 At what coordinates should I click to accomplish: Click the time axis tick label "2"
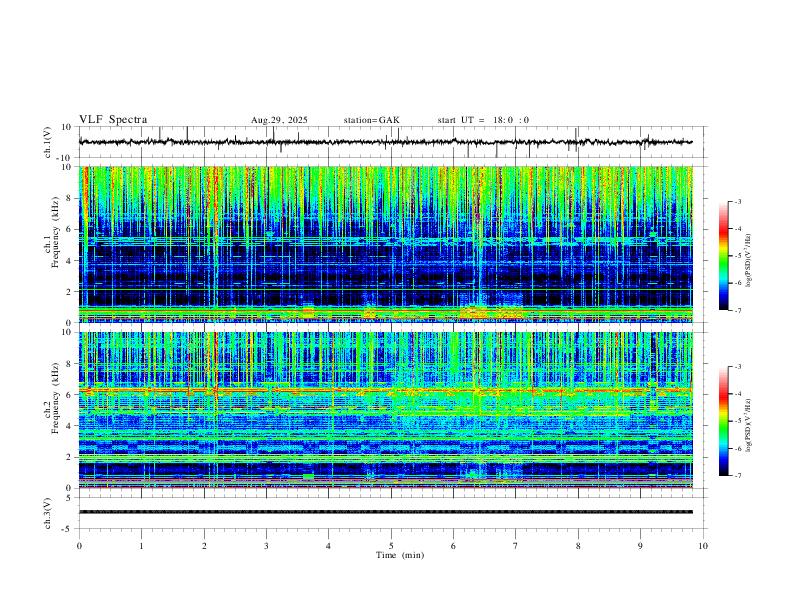(x=204, y=546)
